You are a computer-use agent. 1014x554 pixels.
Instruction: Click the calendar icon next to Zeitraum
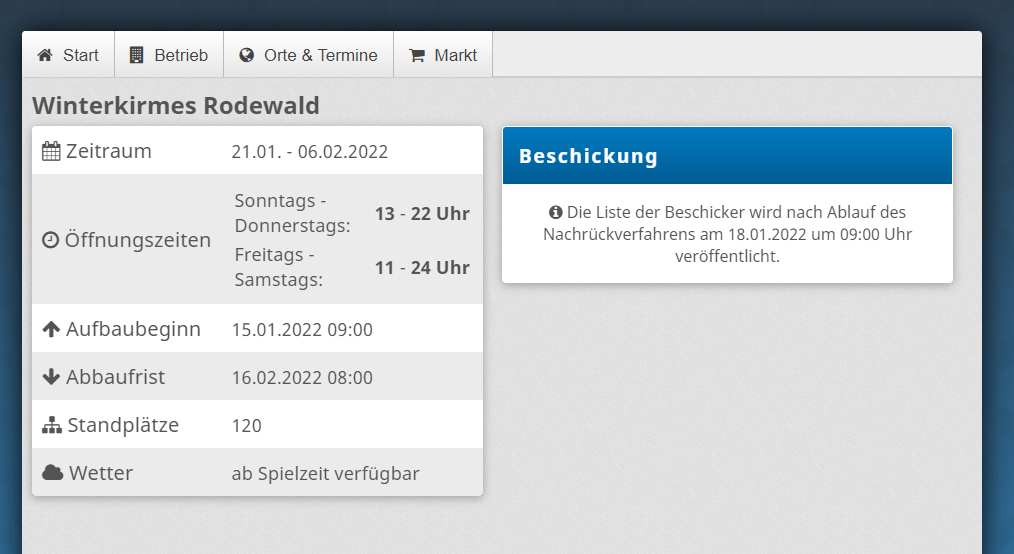[x=51, y=152]
